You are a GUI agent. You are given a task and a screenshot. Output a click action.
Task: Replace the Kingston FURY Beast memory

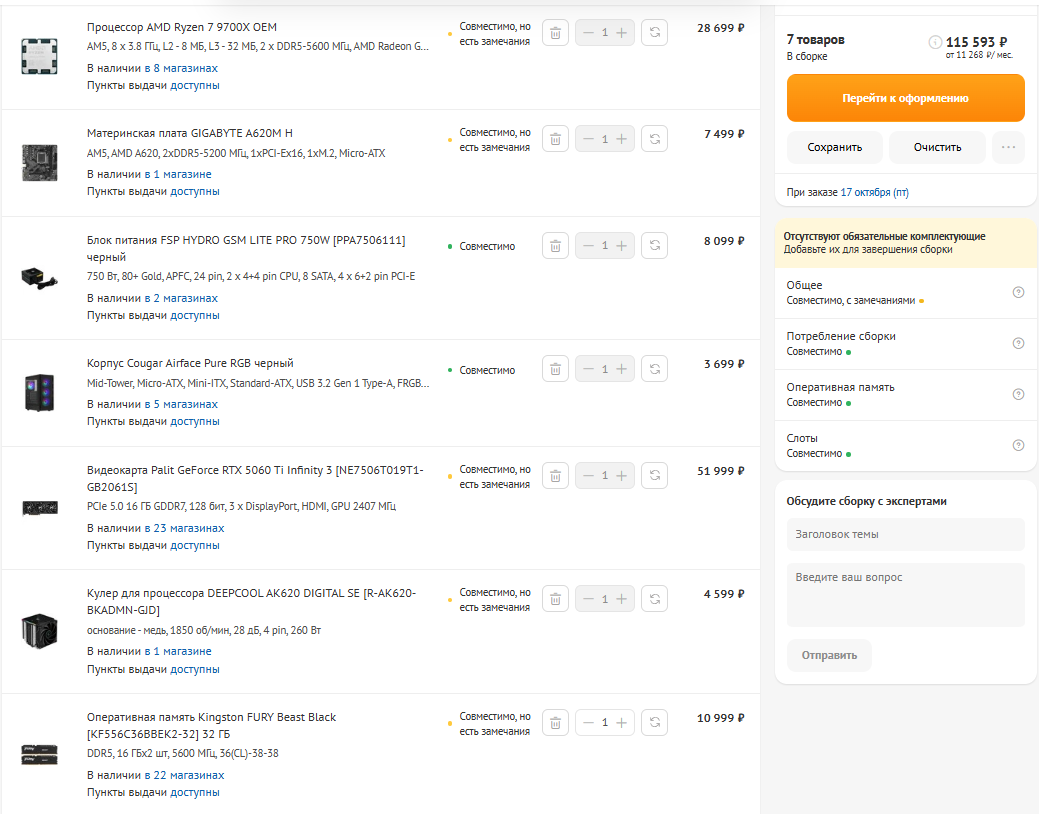click(x=655, y=723)
